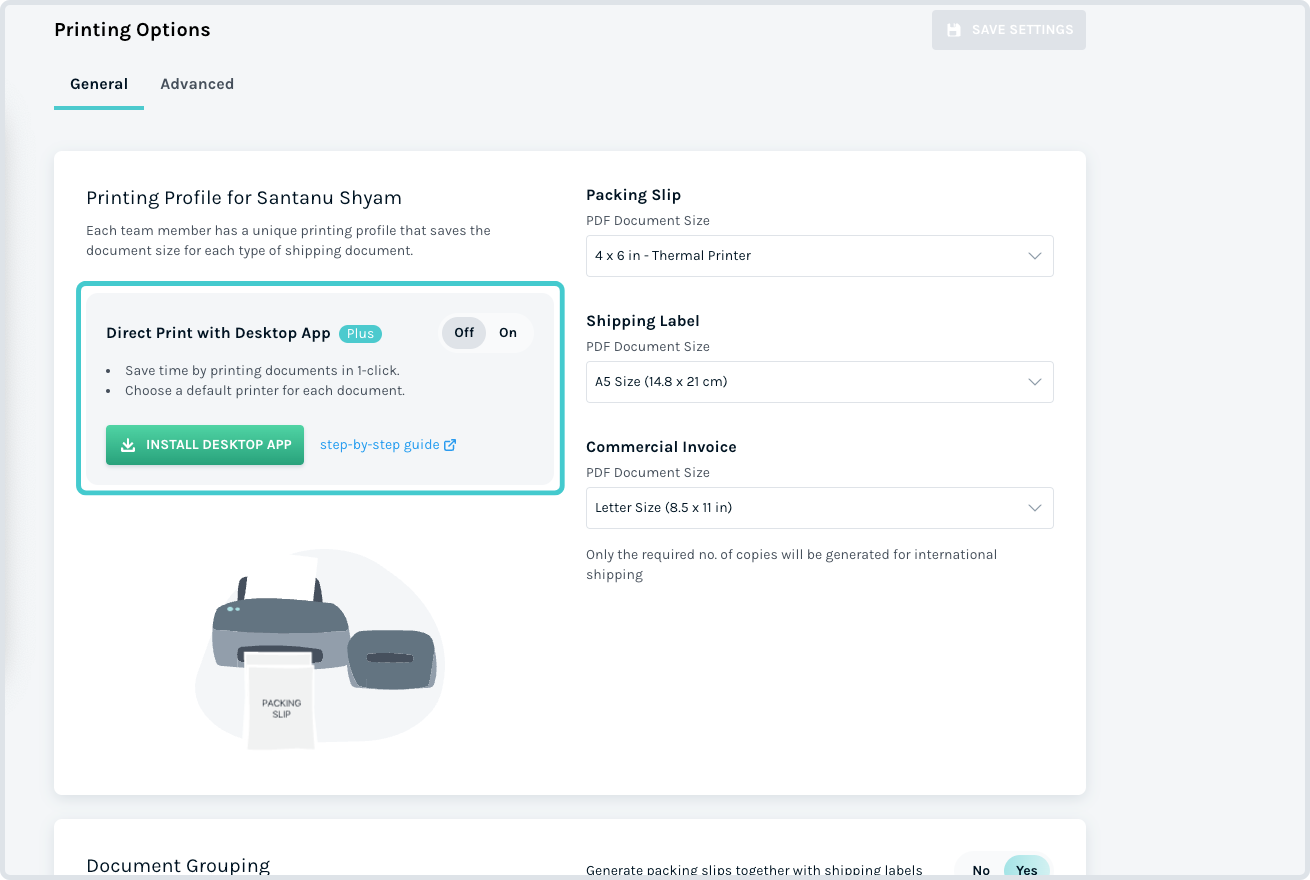Click 'Save time by printing documents in 1-click.'
Screen dimensions: 1310x880
point(262,370)
